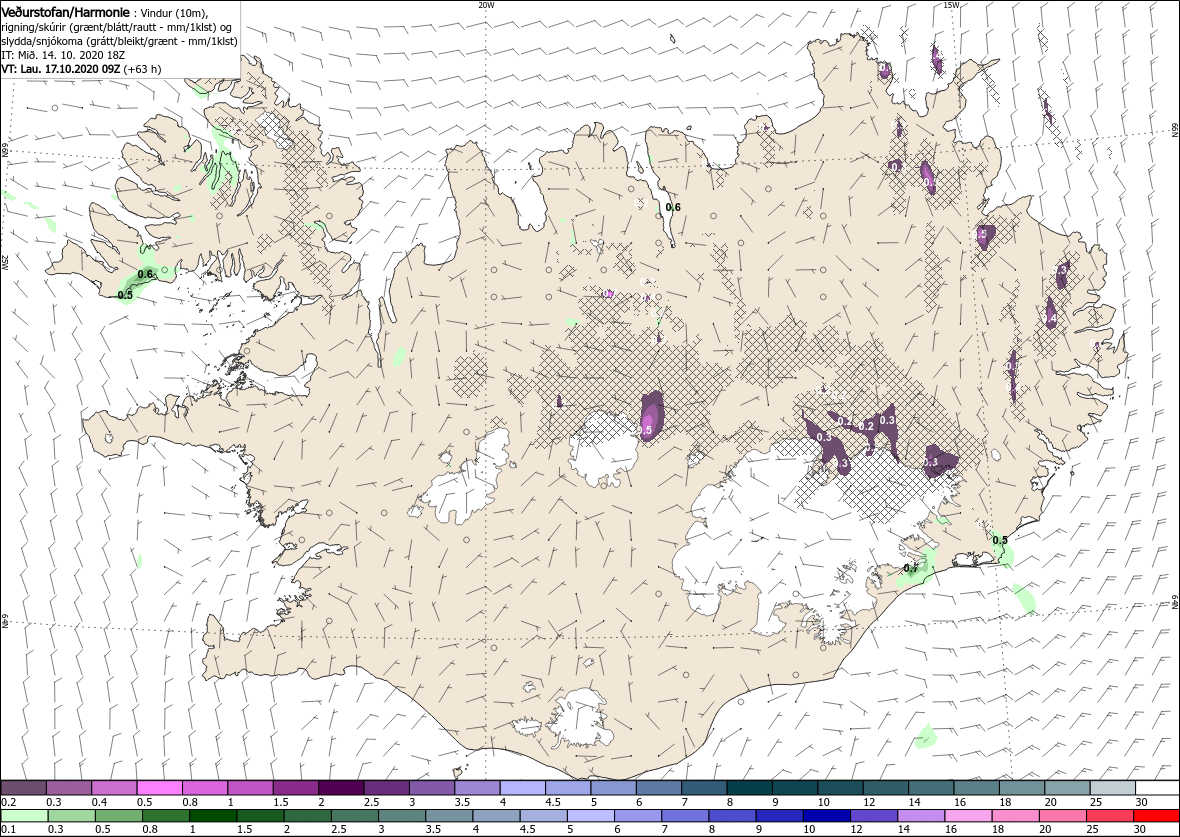Click the 66N latitude label on the right edge
This screenshot has width=1180, height=837.
[x=1174, y=130]
